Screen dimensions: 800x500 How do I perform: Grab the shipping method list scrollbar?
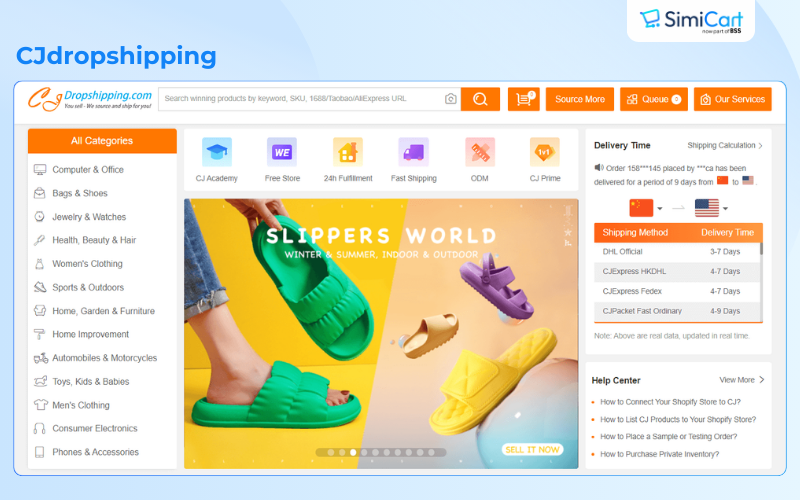pos(761,249)
